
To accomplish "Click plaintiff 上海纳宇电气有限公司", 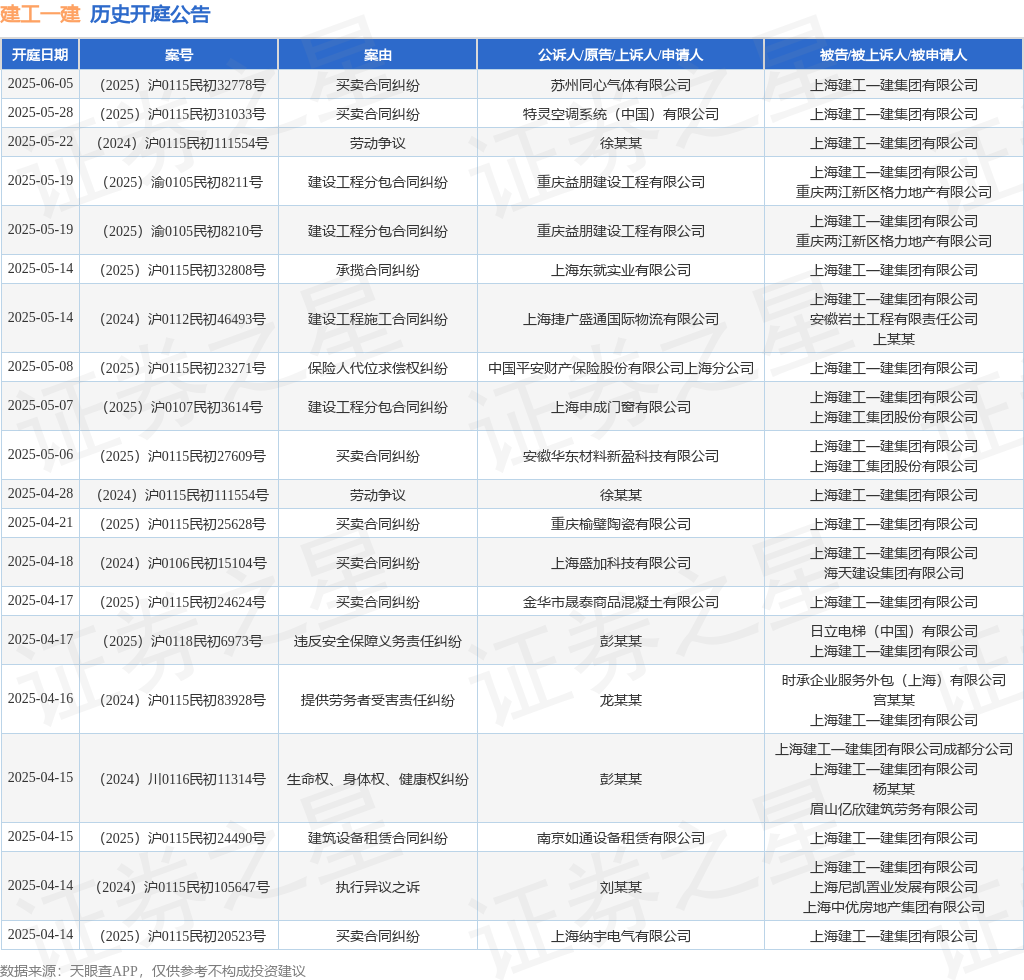I will click(620, 936).
